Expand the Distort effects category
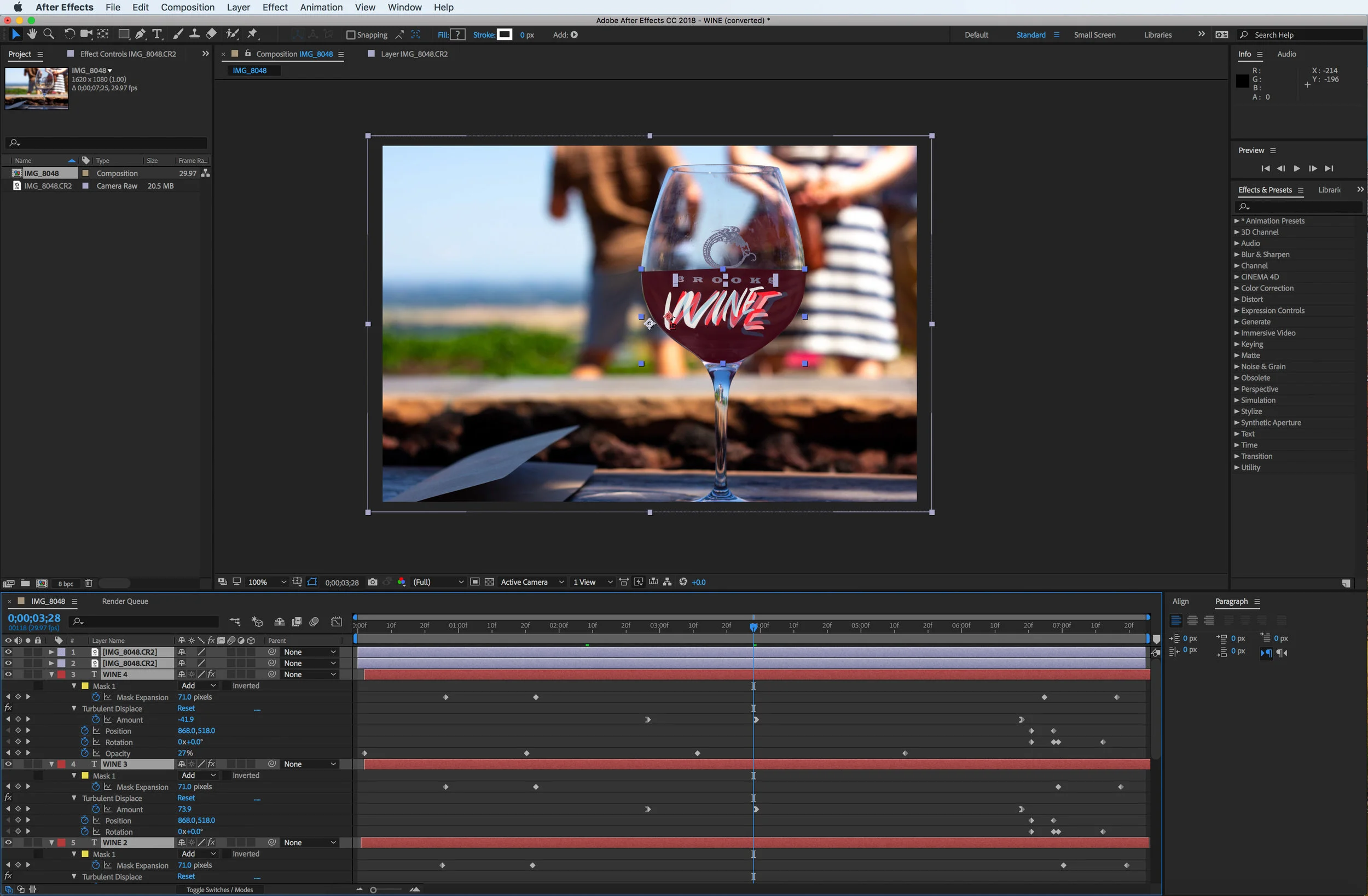This screenshot has width=1368, height=896. coord(1237,299)
